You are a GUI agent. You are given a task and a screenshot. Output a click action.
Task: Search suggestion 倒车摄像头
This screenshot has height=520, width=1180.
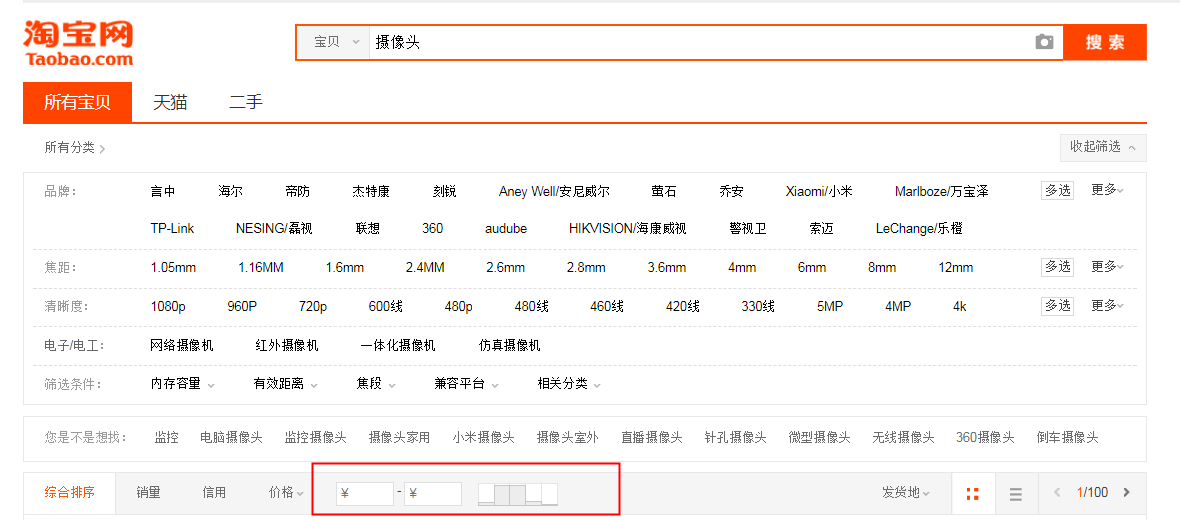[x=1067, y=437]
